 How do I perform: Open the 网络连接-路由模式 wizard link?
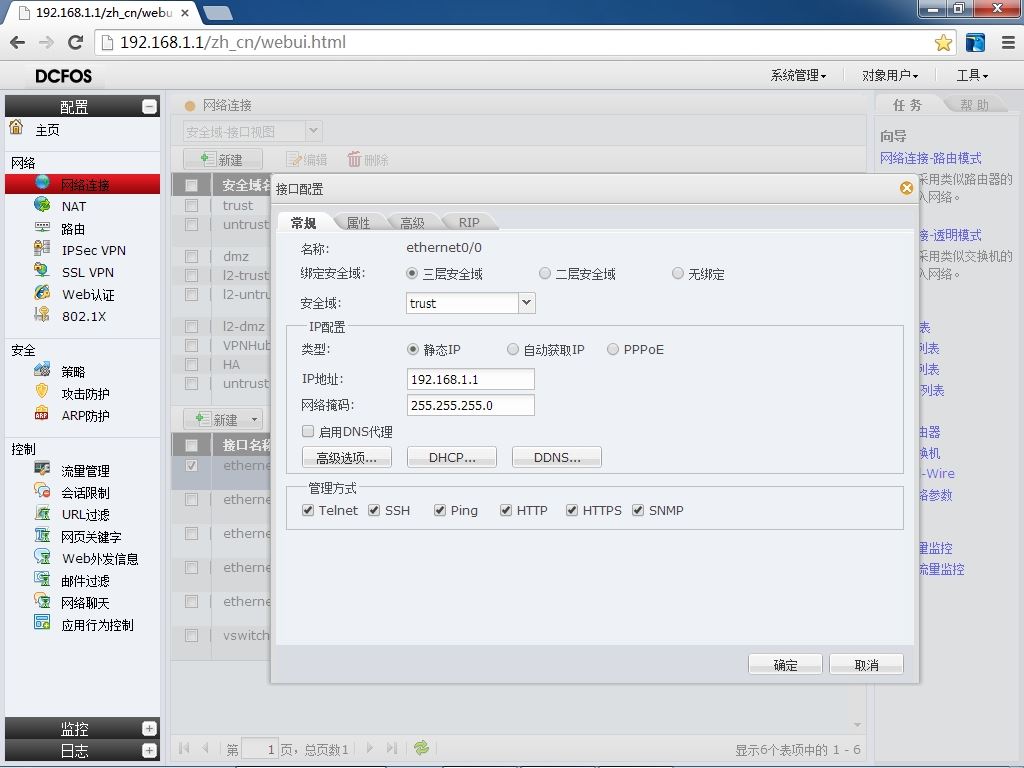pos(931,158)
